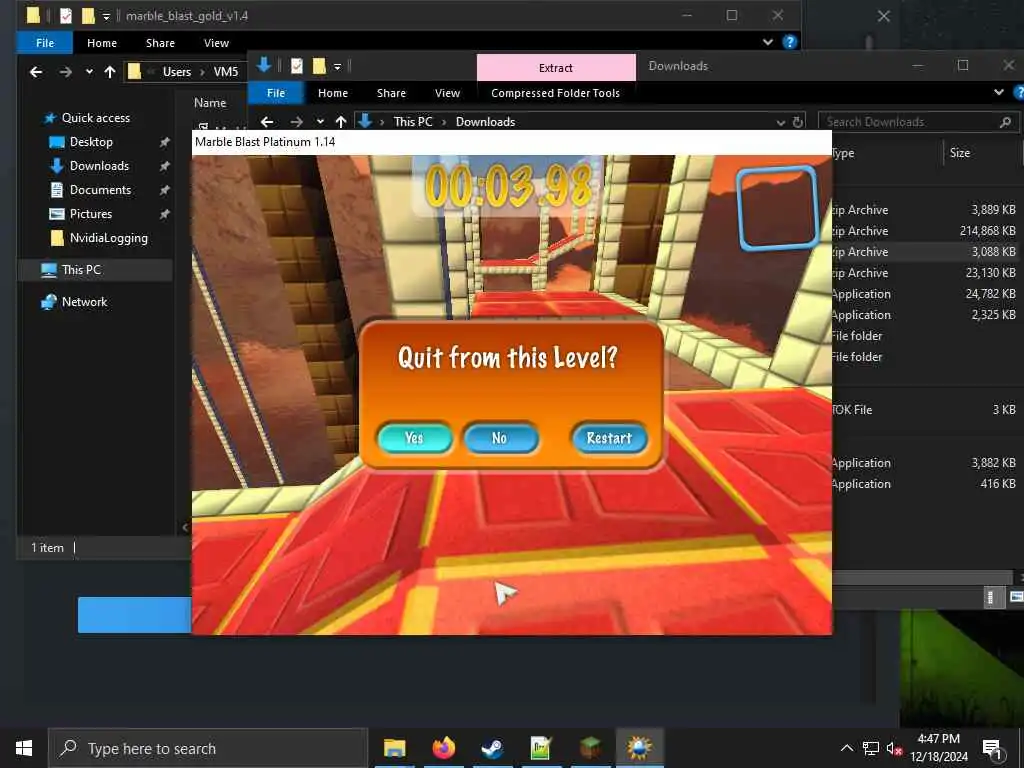Go up one folder in marble_blast_gold window
Screen dimensions: 1024x768
110,72
